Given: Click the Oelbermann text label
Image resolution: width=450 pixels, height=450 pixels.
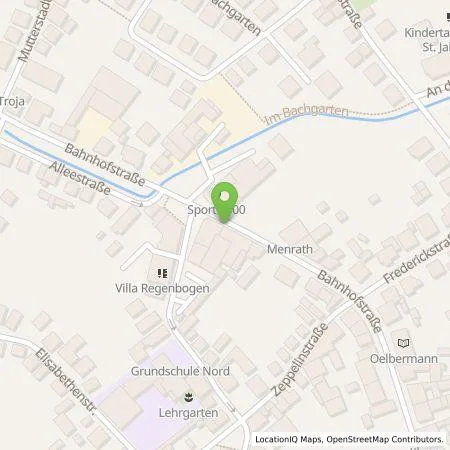Looking at the screenshot, I should coord(404,359).
